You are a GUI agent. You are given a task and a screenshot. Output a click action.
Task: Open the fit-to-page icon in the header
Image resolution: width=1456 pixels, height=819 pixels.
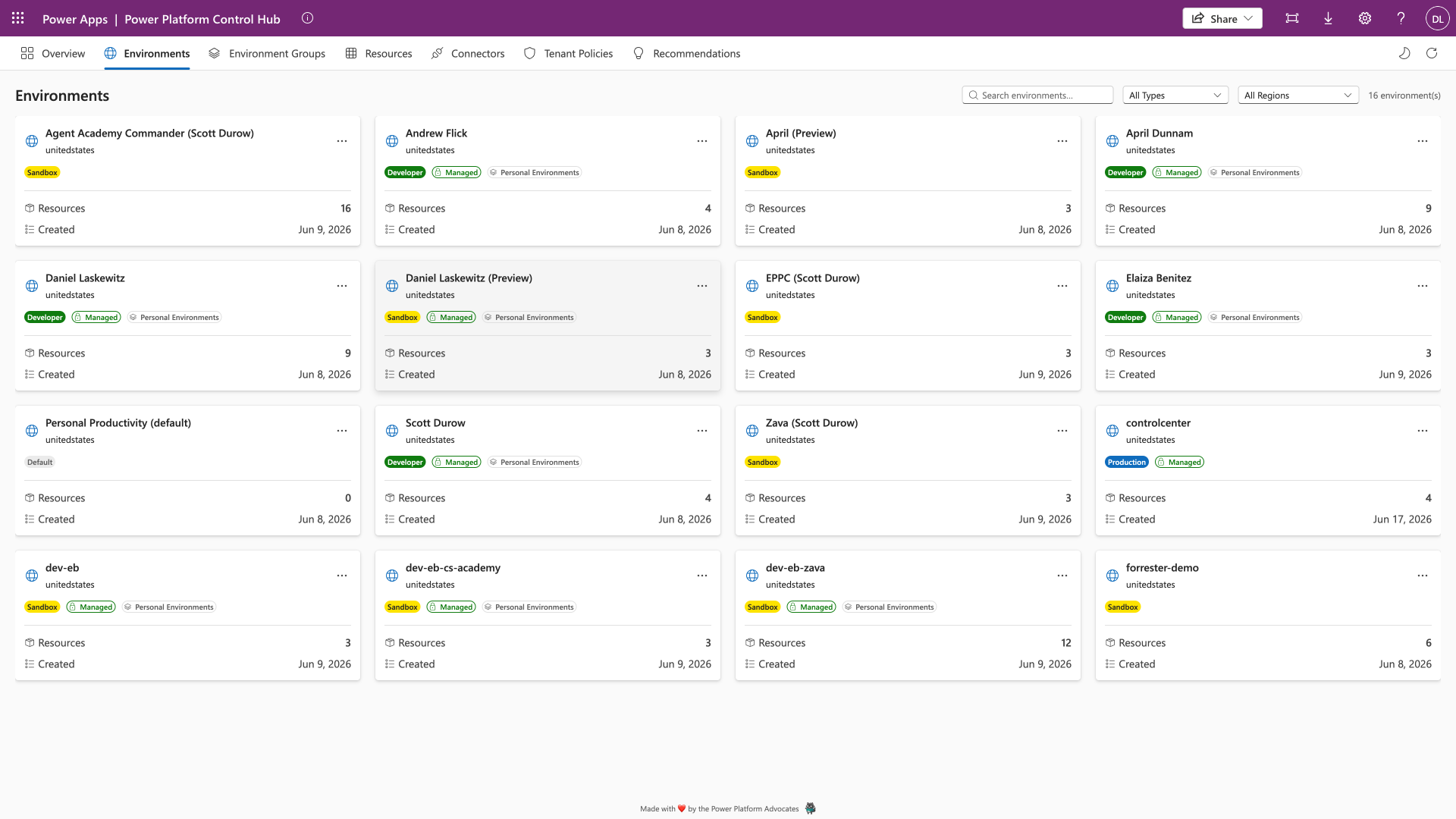(x=1292, y=18)
